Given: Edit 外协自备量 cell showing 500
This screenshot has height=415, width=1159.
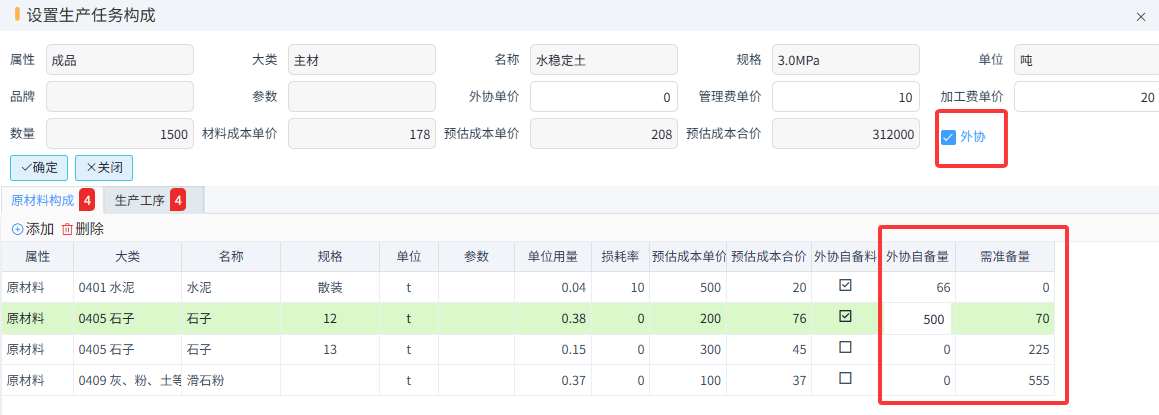Looking at the screenshot, I should point(917,319).
